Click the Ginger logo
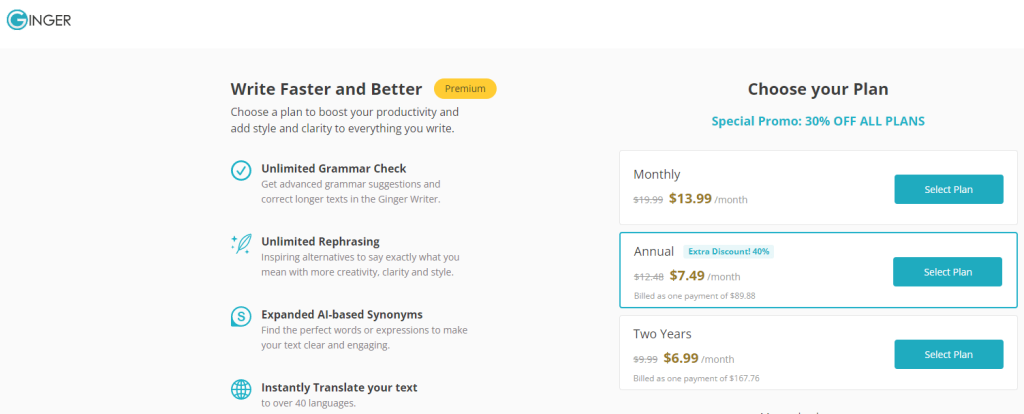 [x=39, y=20]
